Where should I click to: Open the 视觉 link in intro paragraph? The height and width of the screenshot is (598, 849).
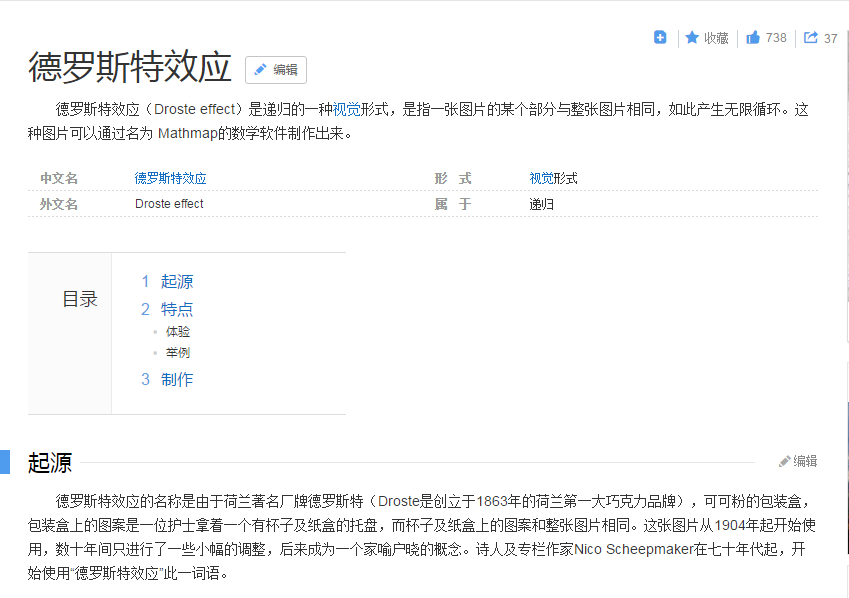pyautogui.click(x=347, y=109)
